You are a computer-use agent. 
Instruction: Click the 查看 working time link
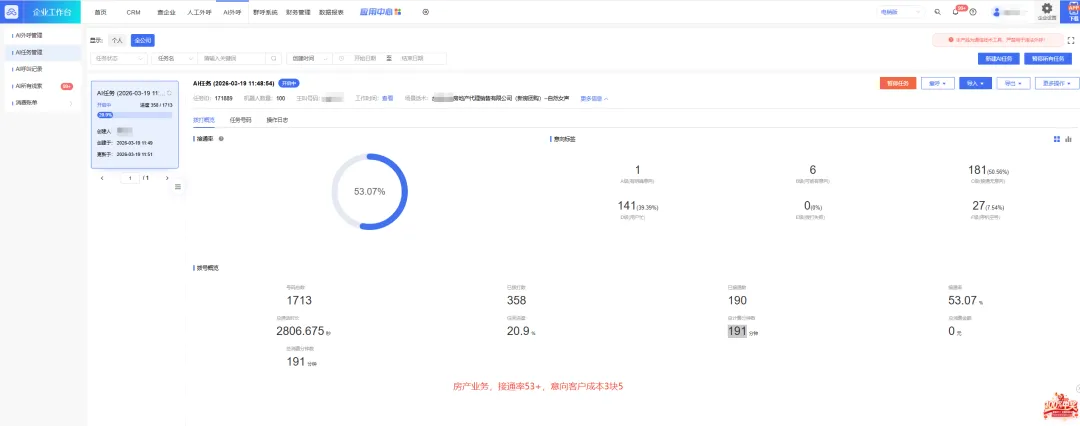click(x=388, y=99)
